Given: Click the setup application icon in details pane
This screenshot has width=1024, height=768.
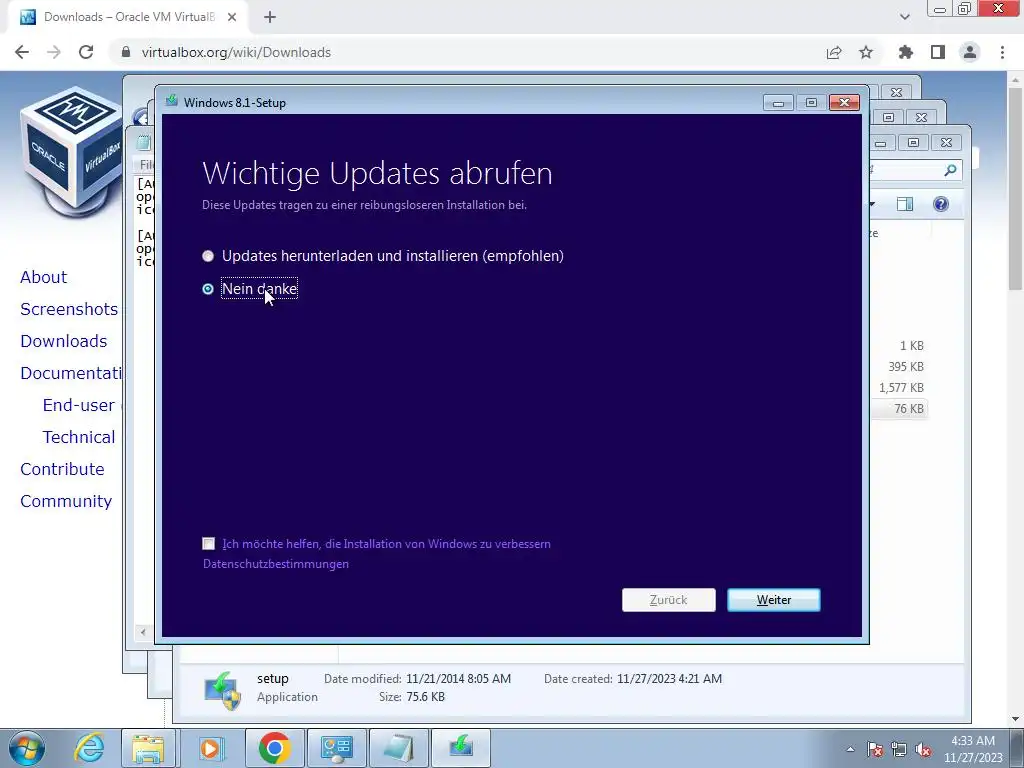Looking at the screenshot, I should pos(222,689).
